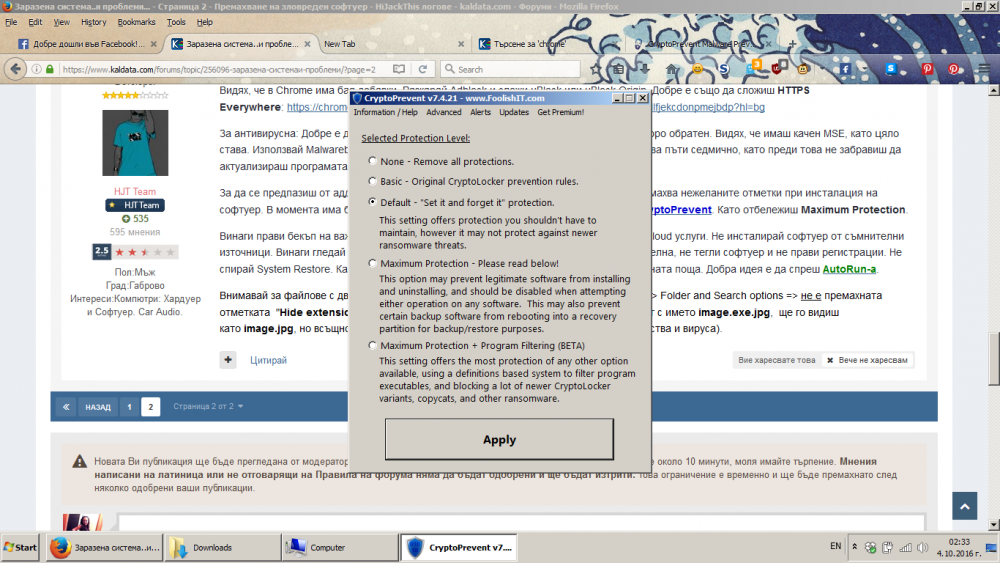Bookmark this page with the star icon
The height and width of the screenshot is (563, 1000).
(x=596, y=69)
